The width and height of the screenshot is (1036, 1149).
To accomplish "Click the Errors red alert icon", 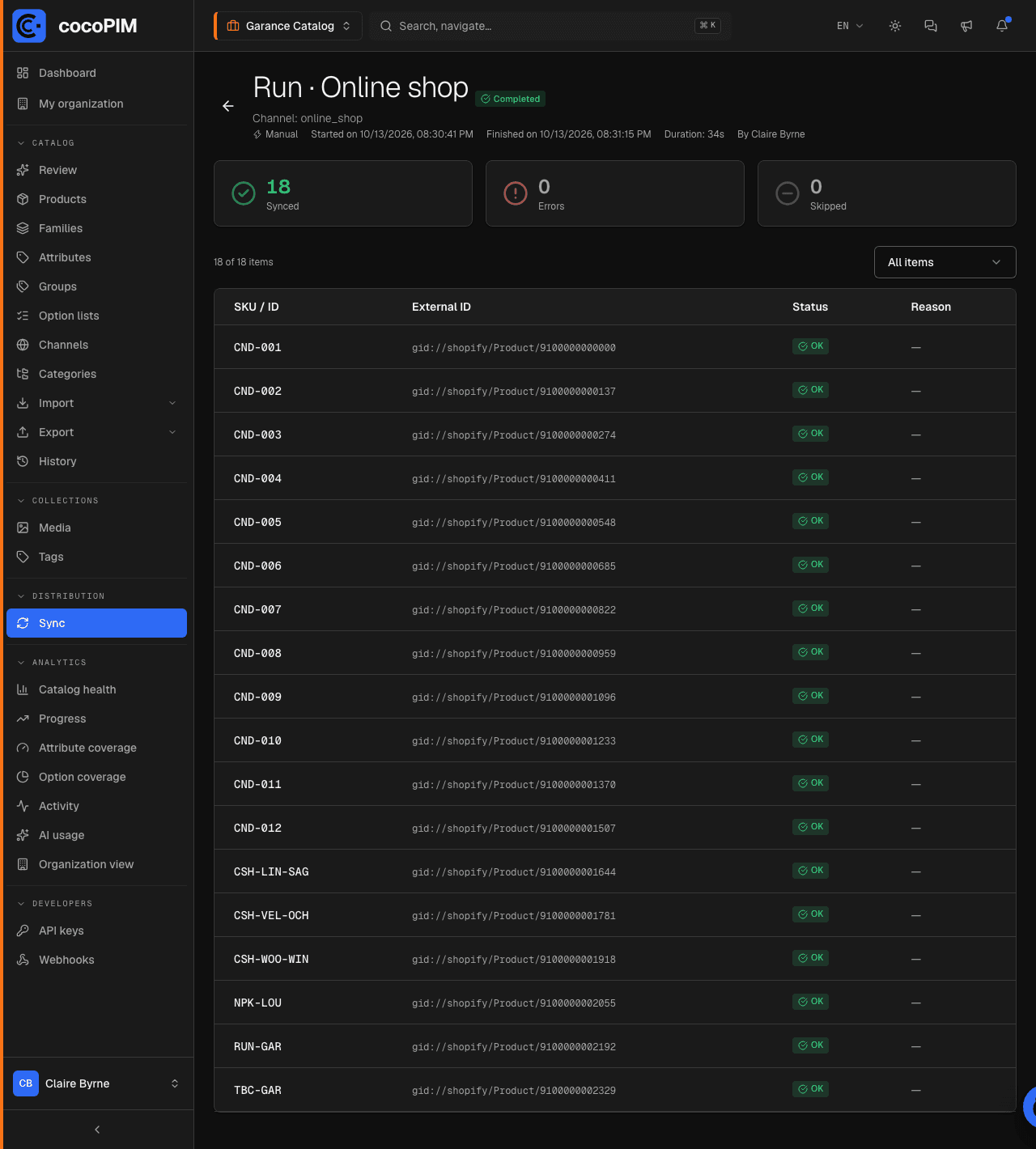I will pos(516,193).
